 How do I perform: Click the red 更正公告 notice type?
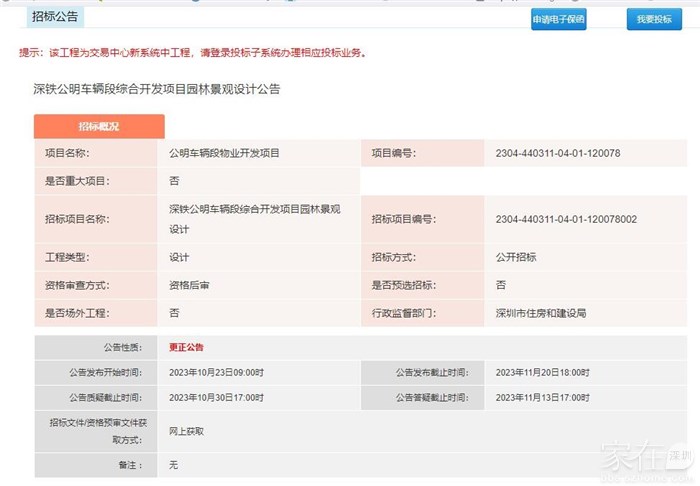click(x=186, y=347)
